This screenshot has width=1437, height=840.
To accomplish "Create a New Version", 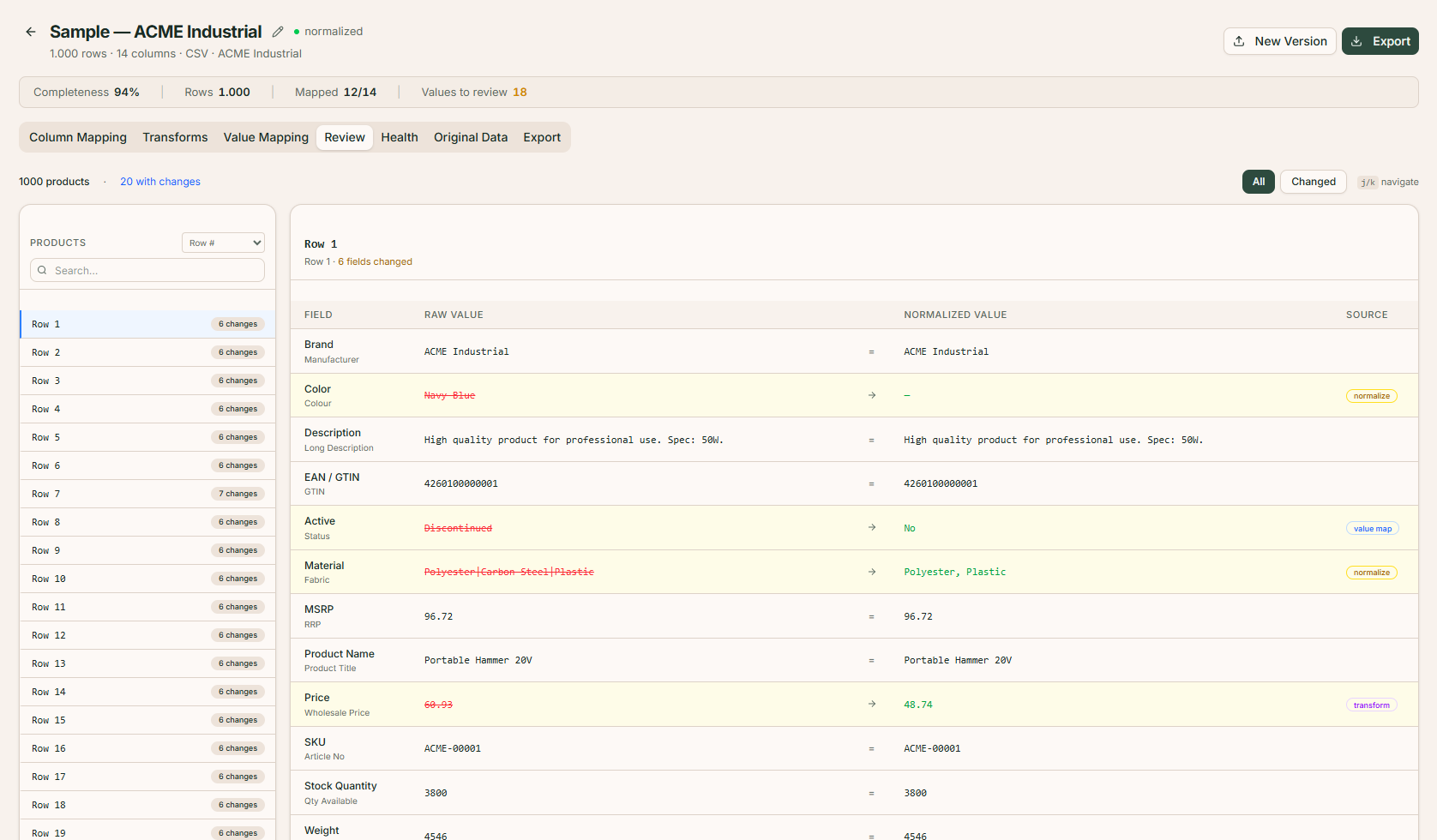I will click(x=1279, y=41).
